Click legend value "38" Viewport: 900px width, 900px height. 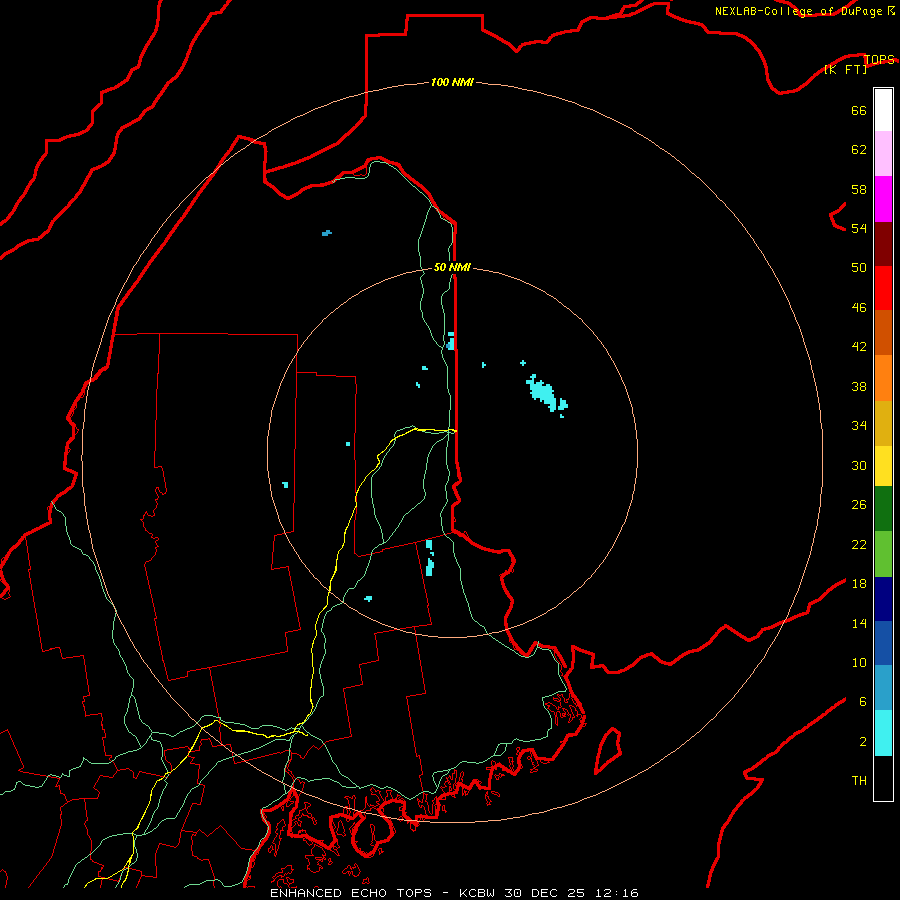click(859, 387)
